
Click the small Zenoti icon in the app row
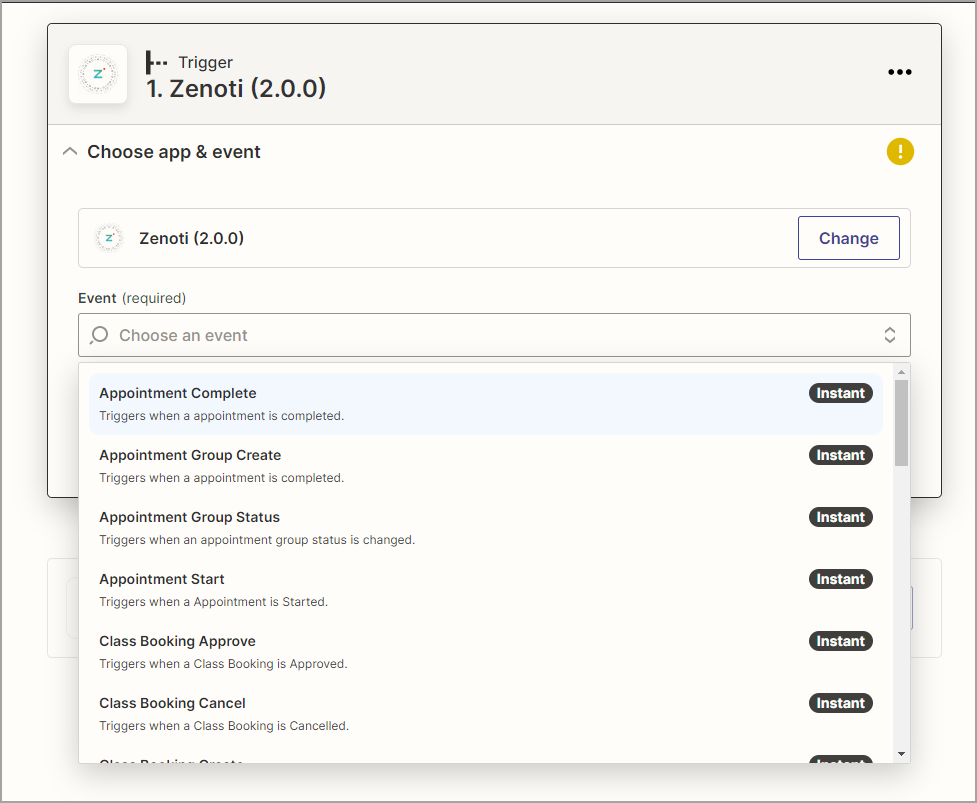pyautogui.click(x=109, y=238)
